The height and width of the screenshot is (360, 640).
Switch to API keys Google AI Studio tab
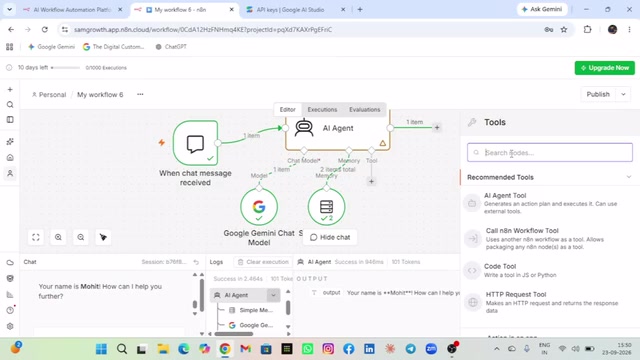click(297, 9)
